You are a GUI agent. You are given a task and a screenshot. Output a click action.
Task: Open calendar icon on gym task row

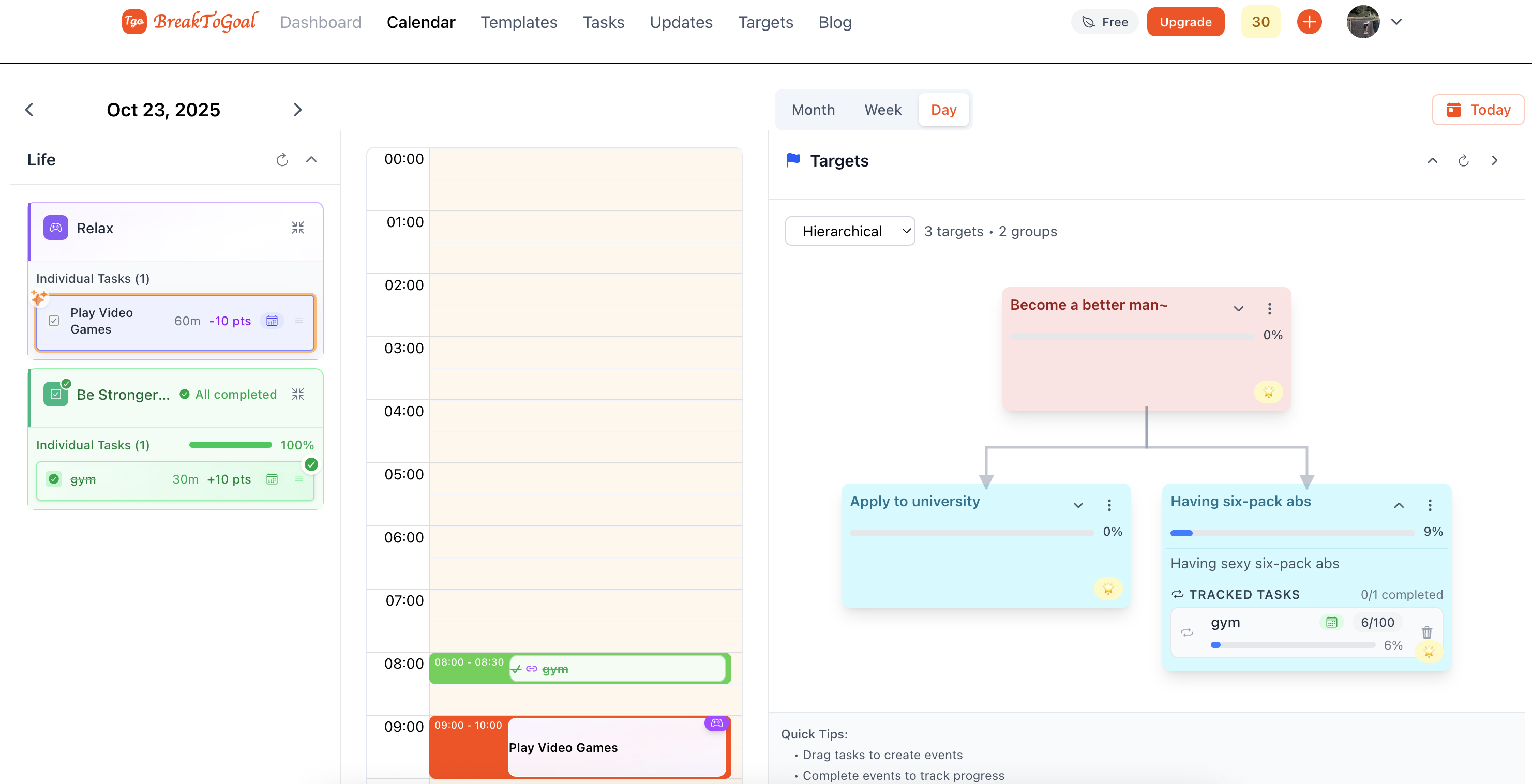tap(272, 479)
